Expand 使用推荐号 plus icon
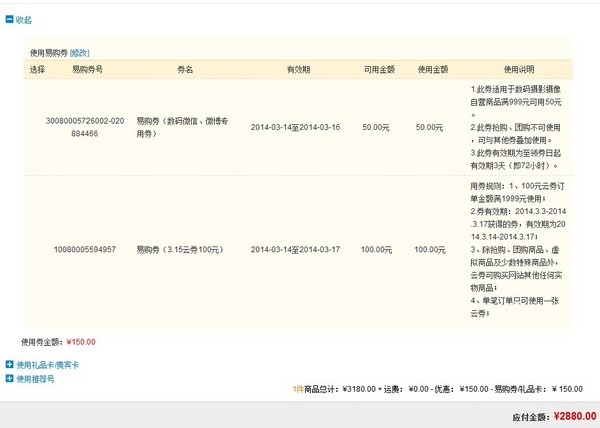Image resolution: width=600 pixels, height=428 pixels. (10, 378)
